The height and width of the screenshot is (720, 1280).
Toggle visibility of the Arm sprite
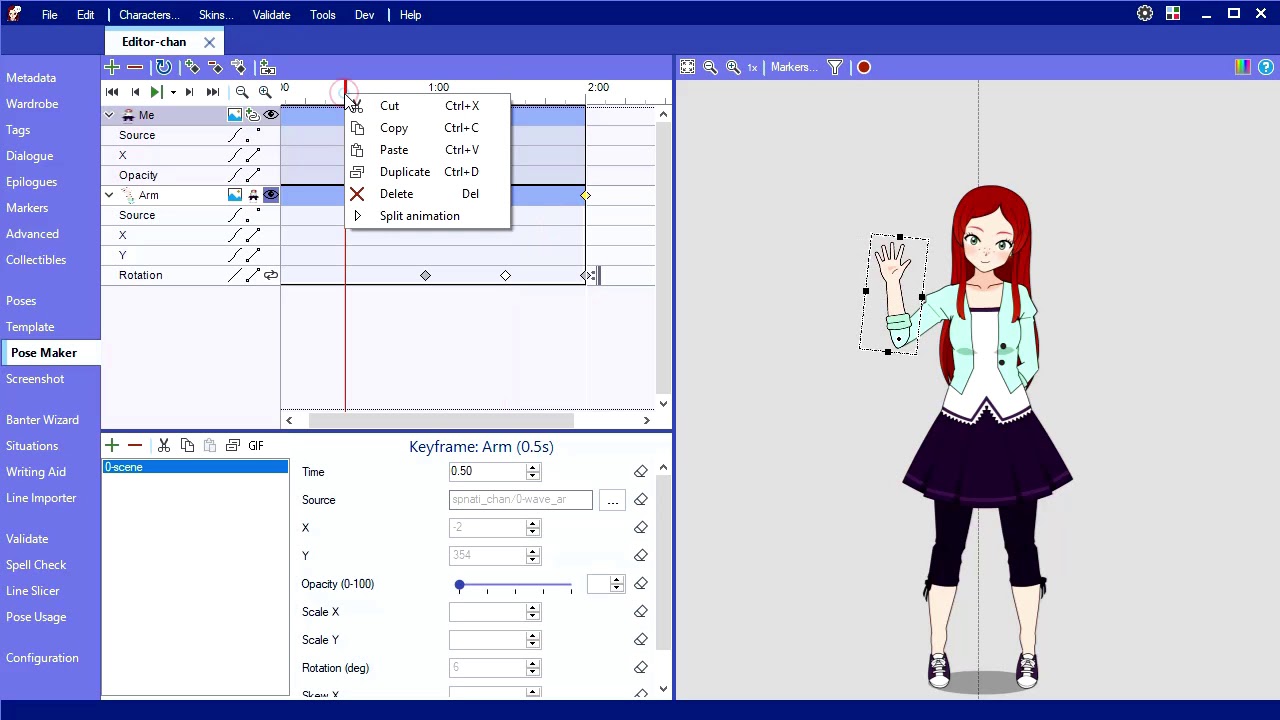(271, 195)
